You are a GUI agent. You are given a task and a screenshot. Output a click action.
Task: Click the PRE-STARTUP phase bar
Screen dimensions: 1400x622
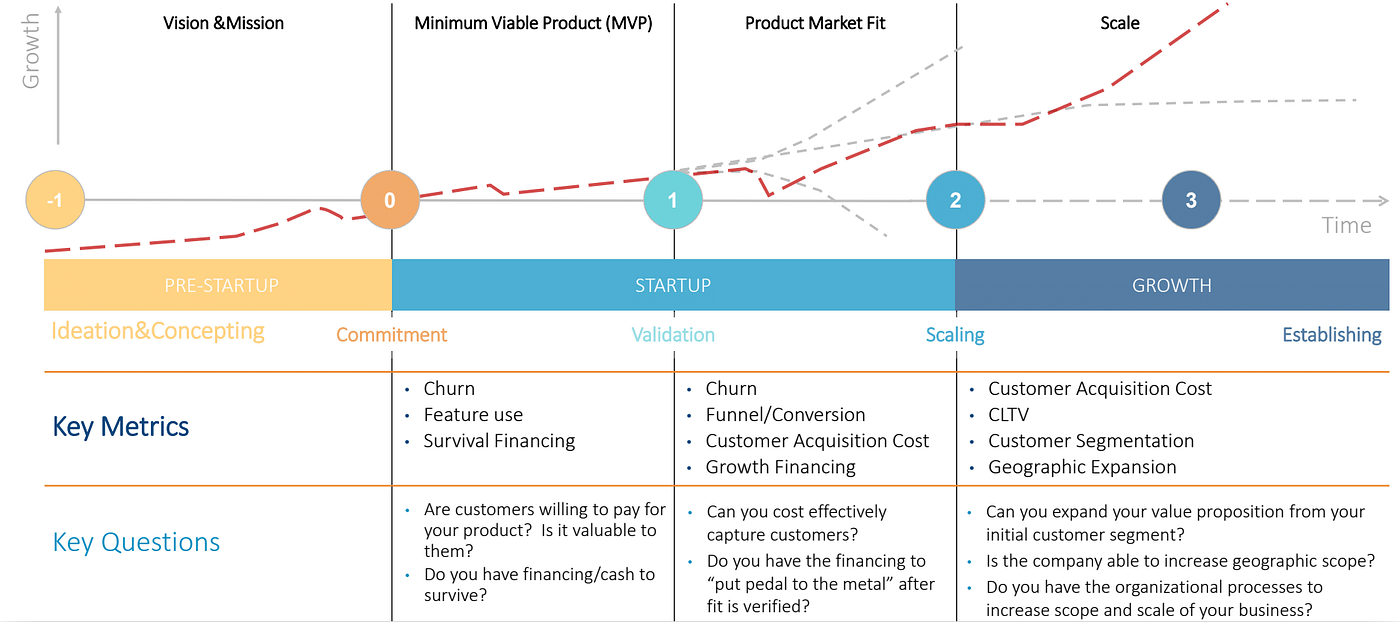point(218,285)
